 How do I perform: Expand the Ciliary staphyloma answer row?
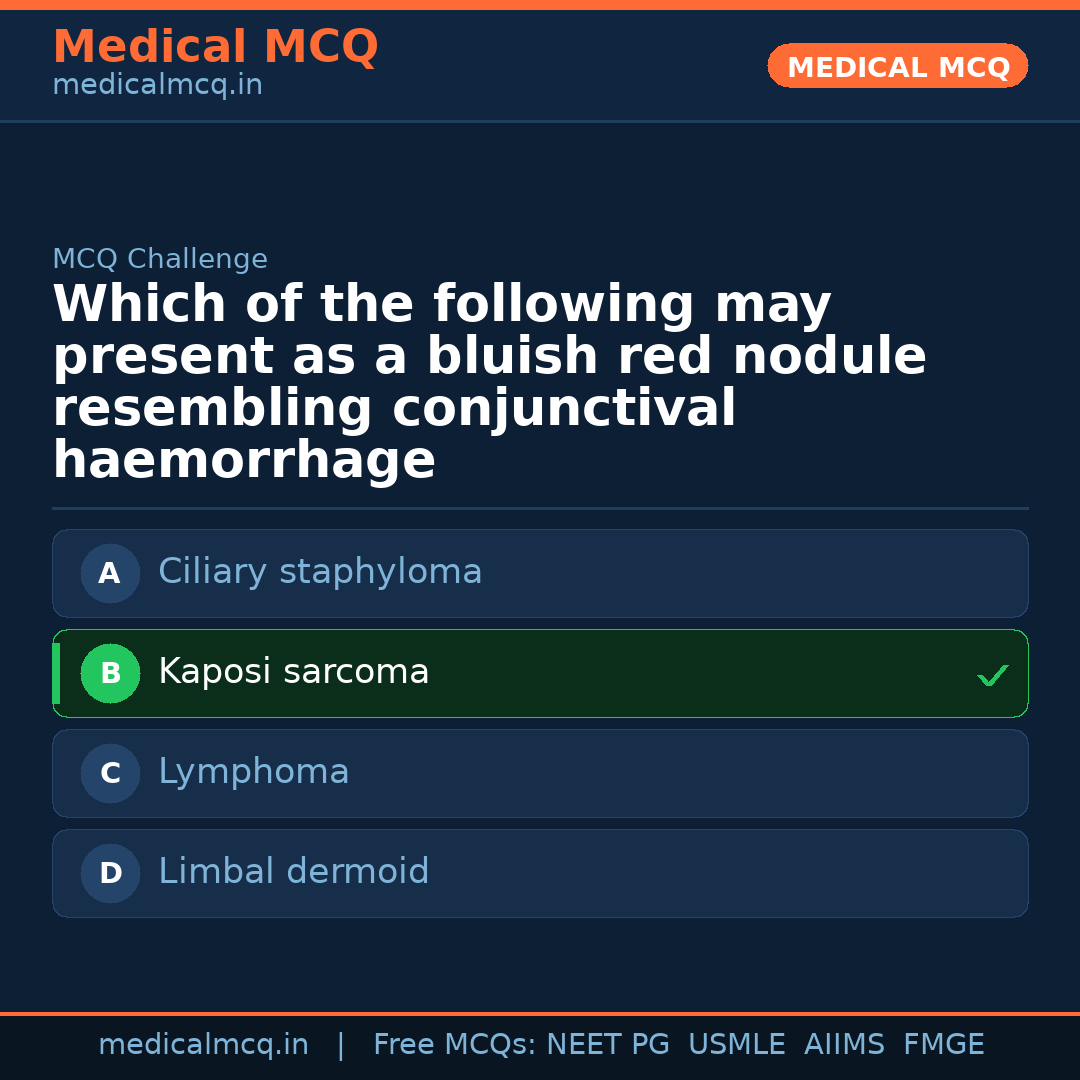(x=540, y=573)
